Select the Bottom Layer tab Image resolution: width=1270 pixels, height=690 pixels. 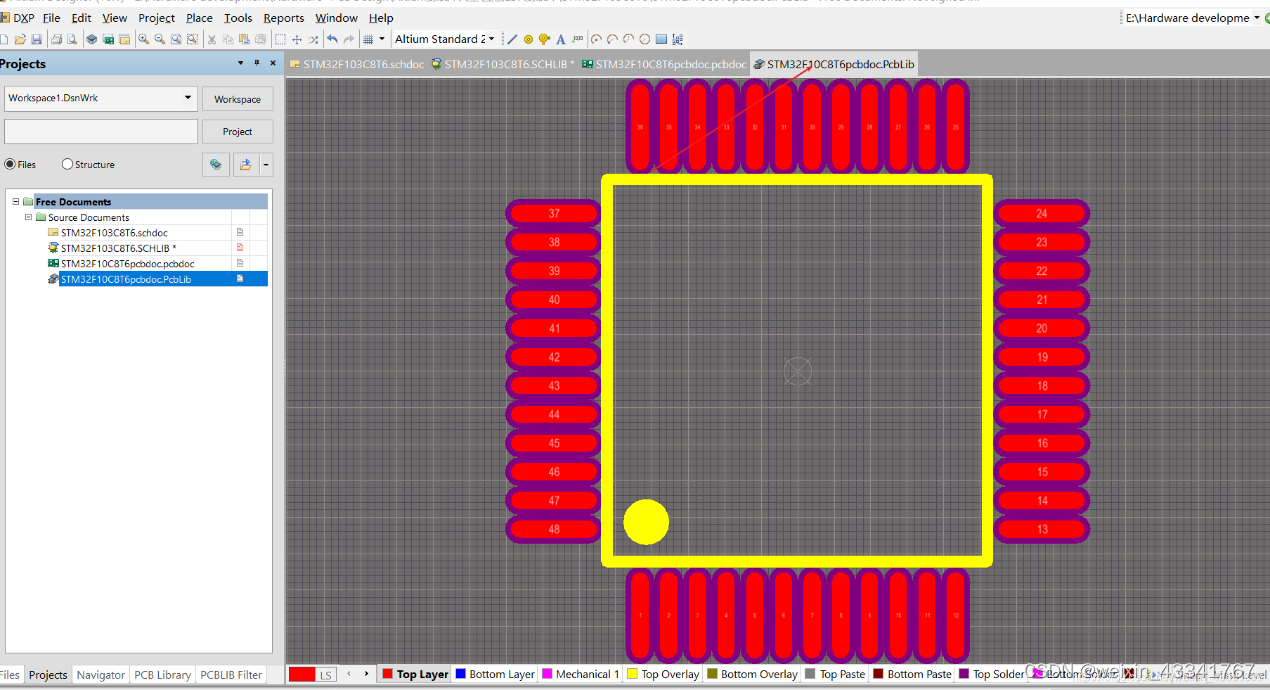coord(495,675)
